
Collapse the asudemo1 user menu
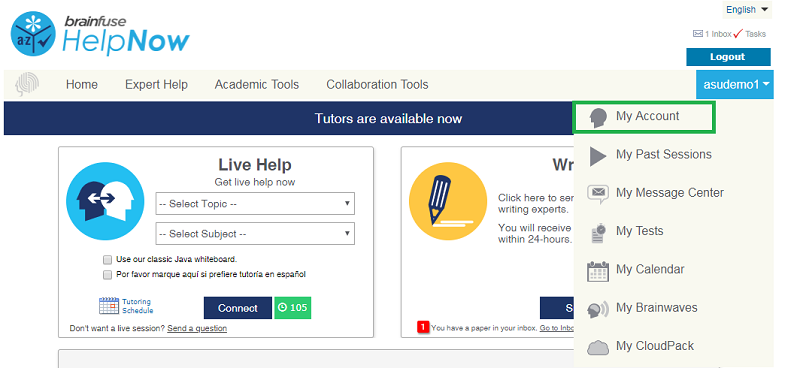pyautogui.click(x=735, y=85)
